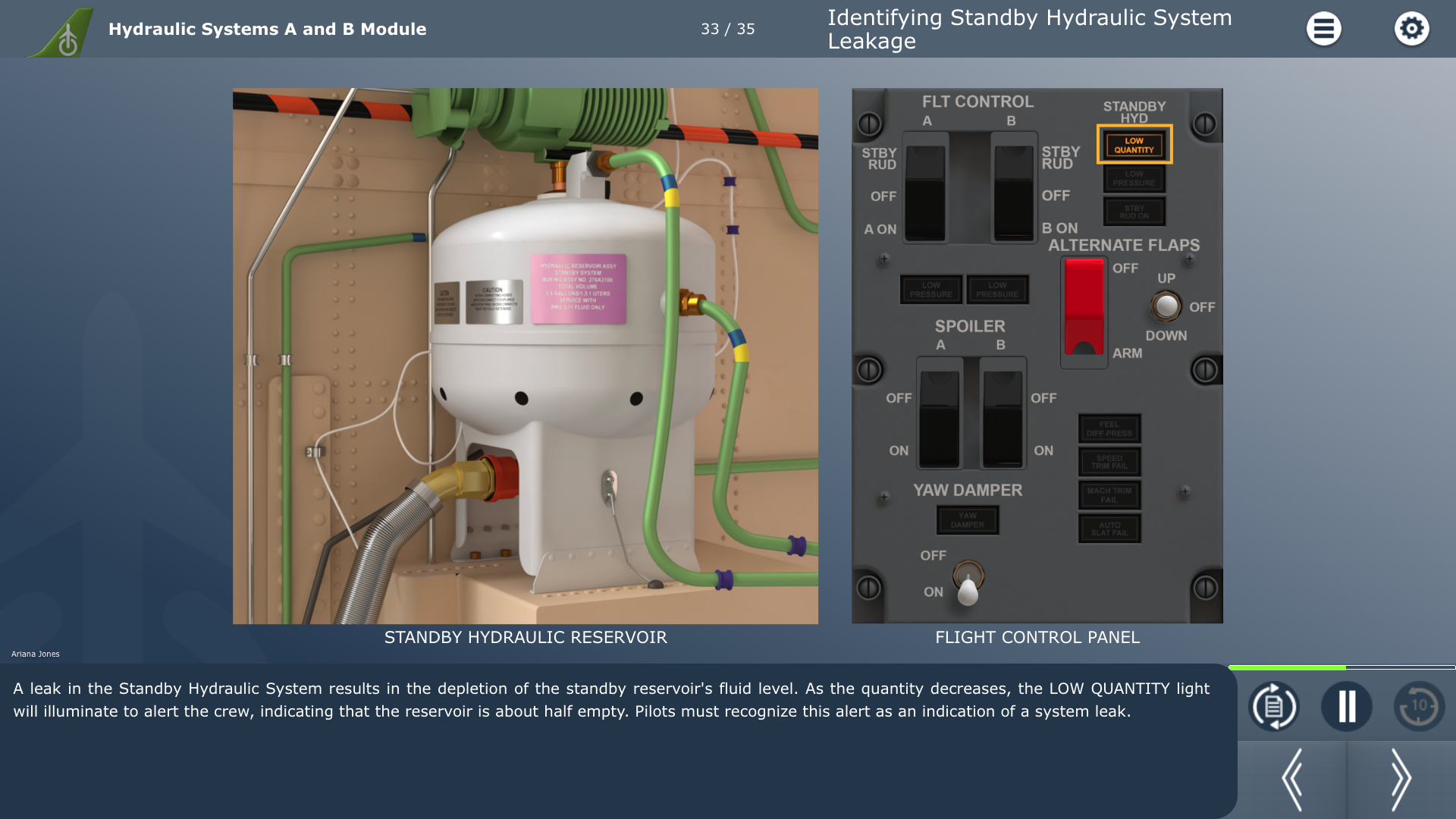Open the settings gear

pos(1411,29)
